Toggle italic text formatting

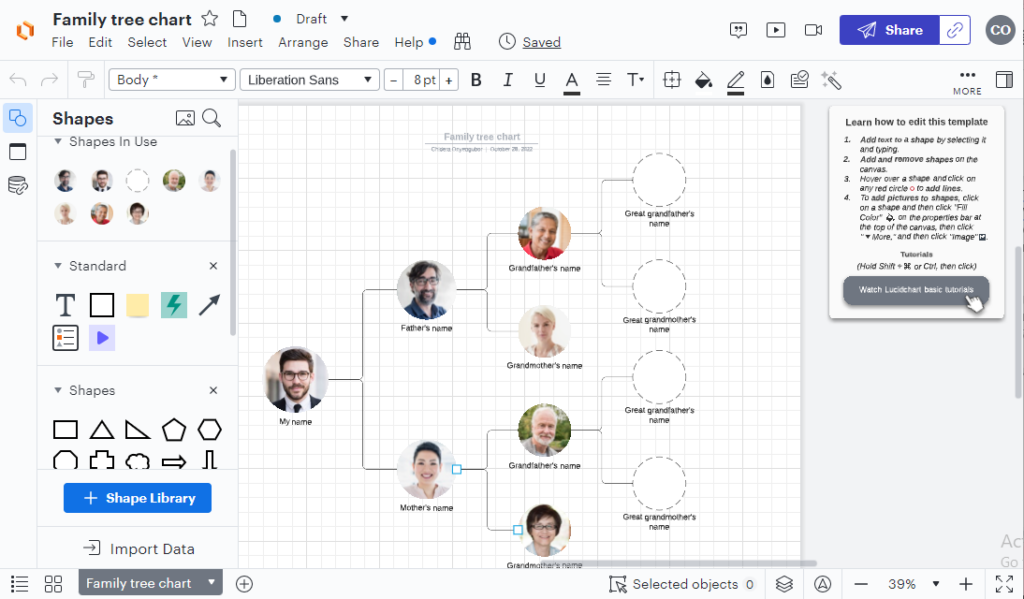(x=508, y=79)
